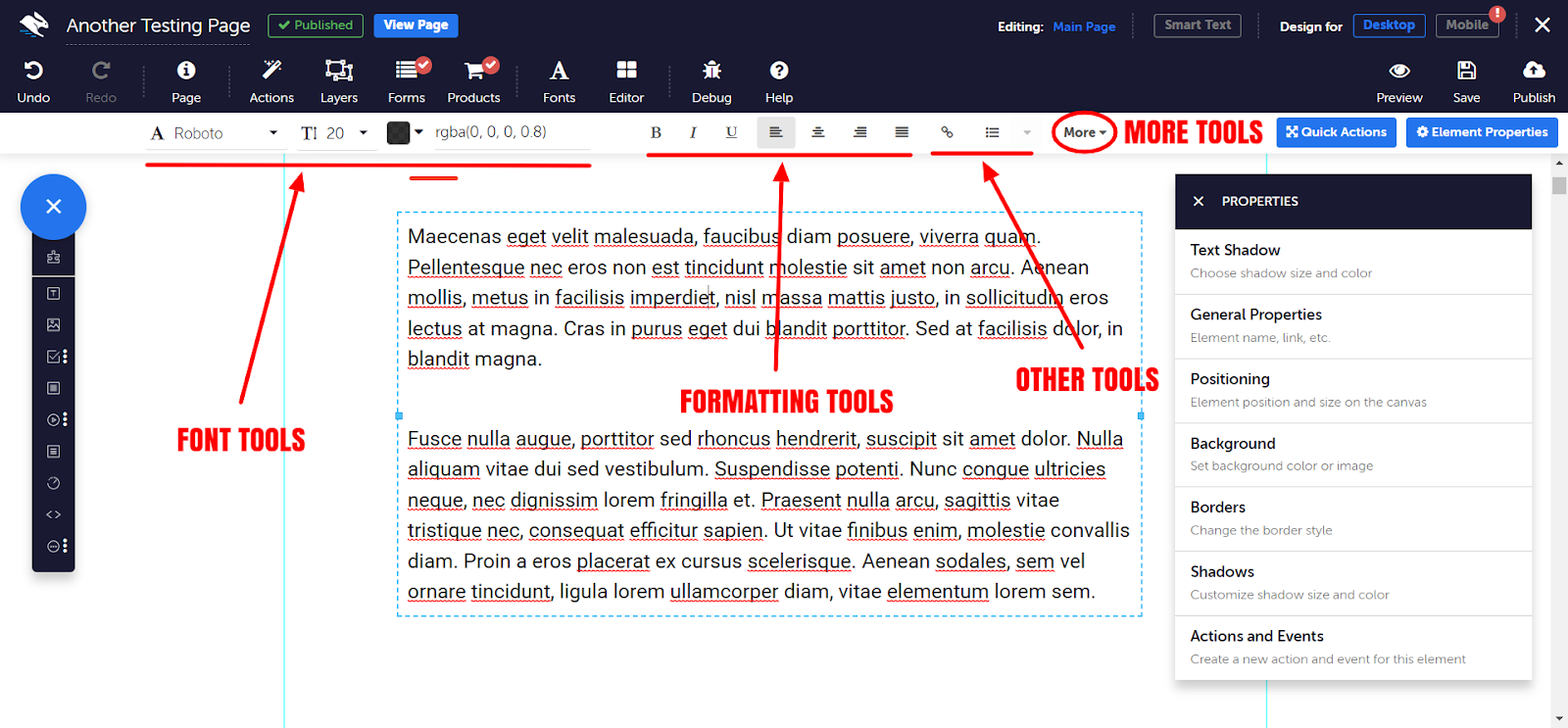This screenshot has width=1568, height=728.
Task: Switch design view to Mobile
Action: tap(1467, 25)
